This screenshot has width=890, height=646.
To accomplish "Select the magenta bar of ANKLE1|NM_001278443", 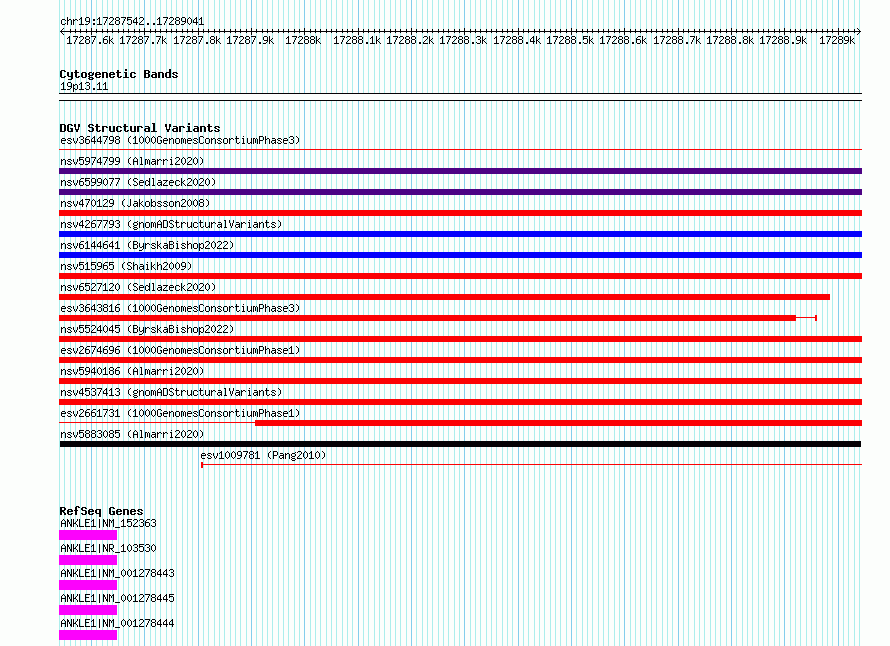I will point(88,585).
